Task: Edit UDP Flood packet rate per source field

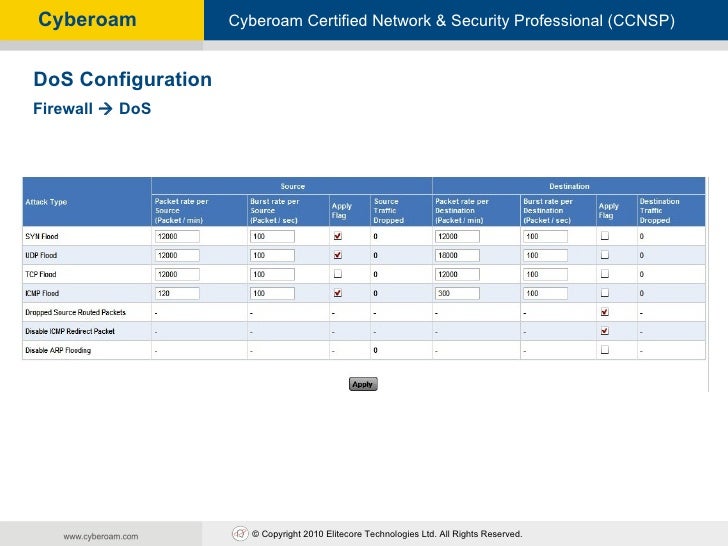Action: click(177, 255)
